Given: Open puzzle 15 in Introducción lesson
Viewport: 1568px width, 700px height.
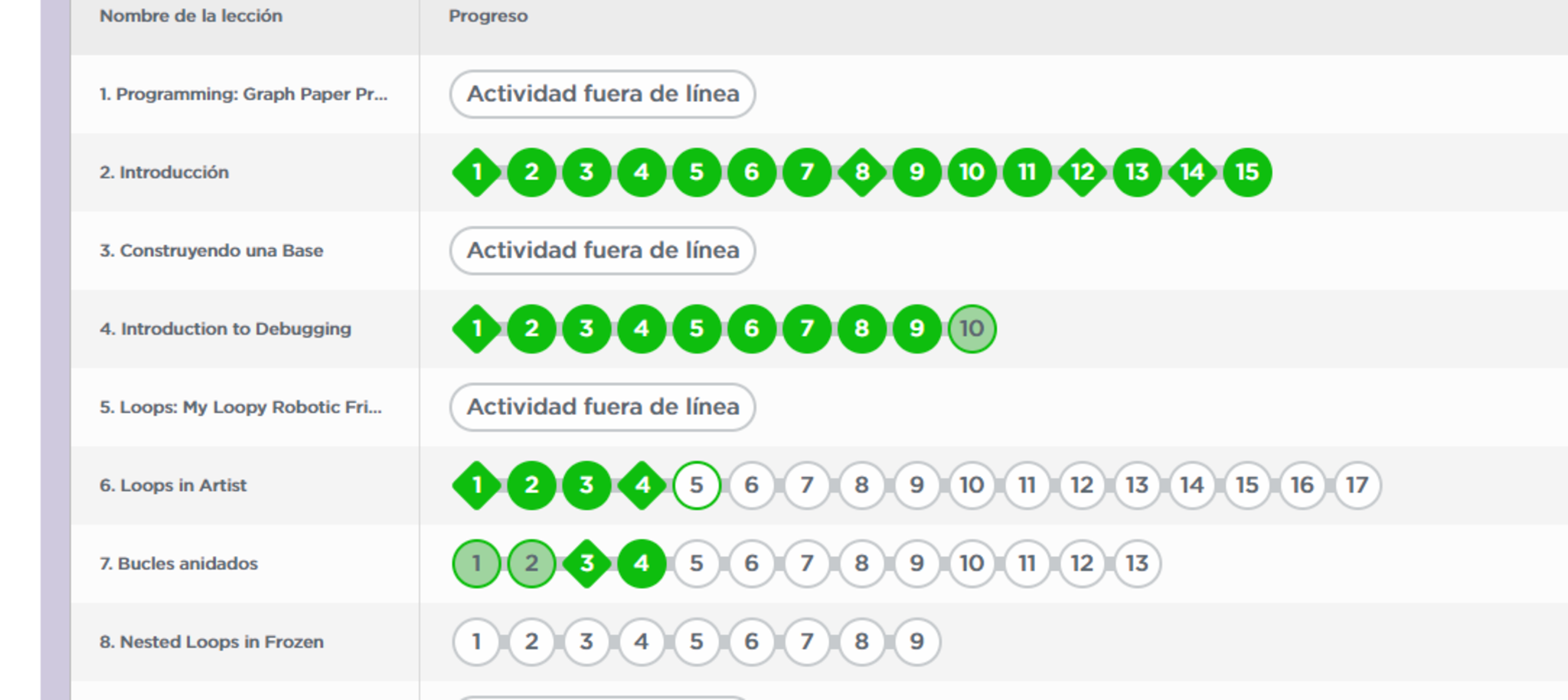Looking at the screenshot, I should point(1247,172).
